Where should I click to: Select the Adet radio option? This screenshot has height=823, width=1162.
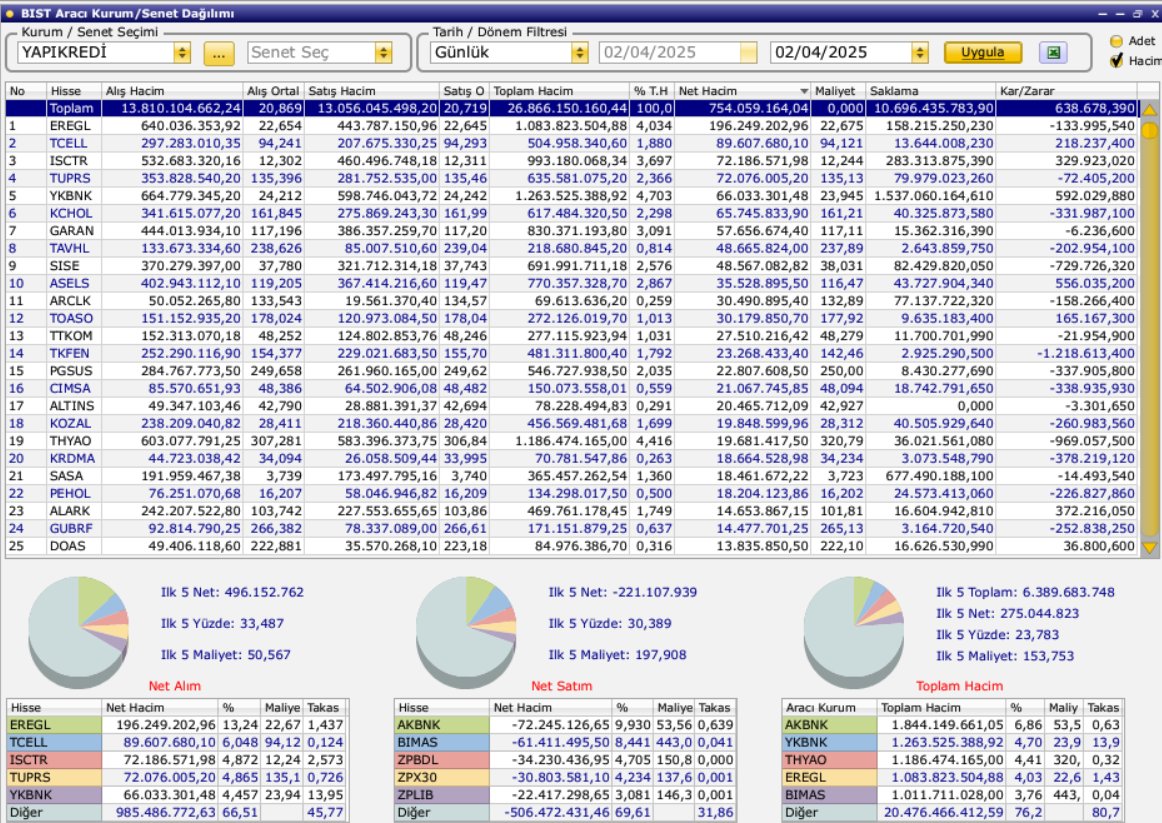coord(1116,41)
